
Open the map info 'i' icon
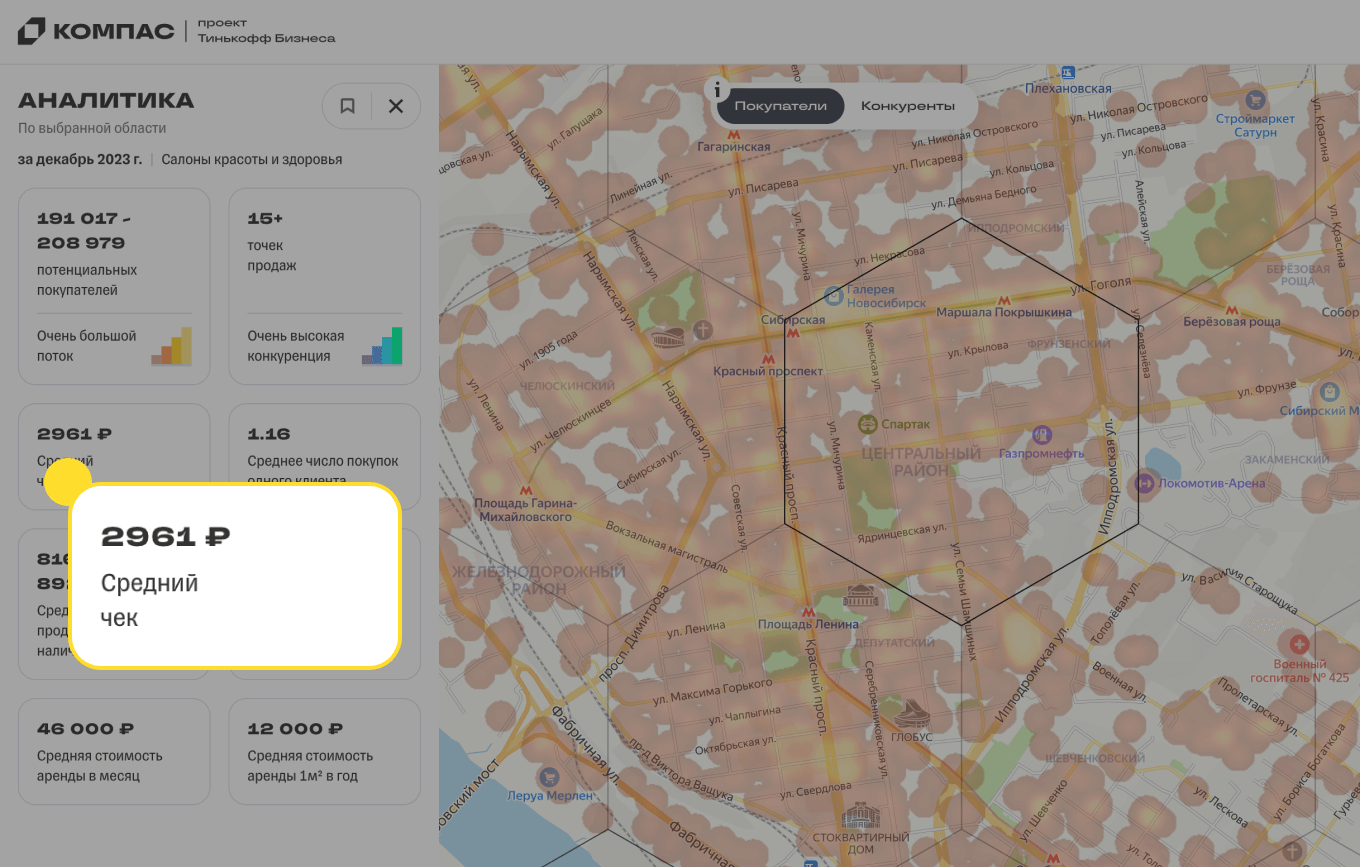(x=717, y=90)
